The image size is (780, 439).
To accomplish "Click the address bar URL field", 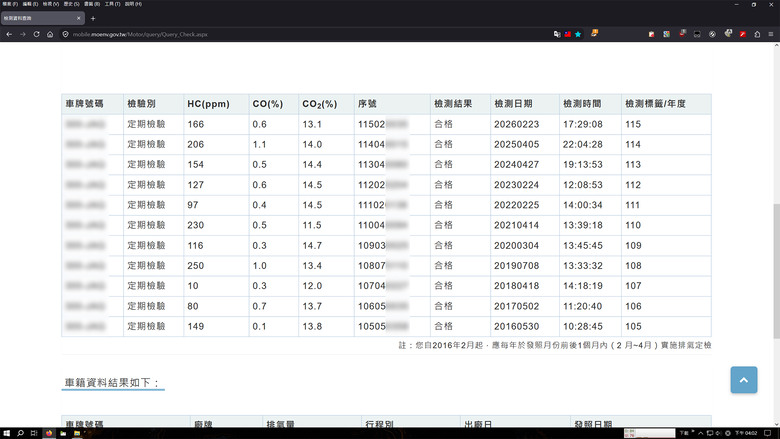I will pos(308,34).
